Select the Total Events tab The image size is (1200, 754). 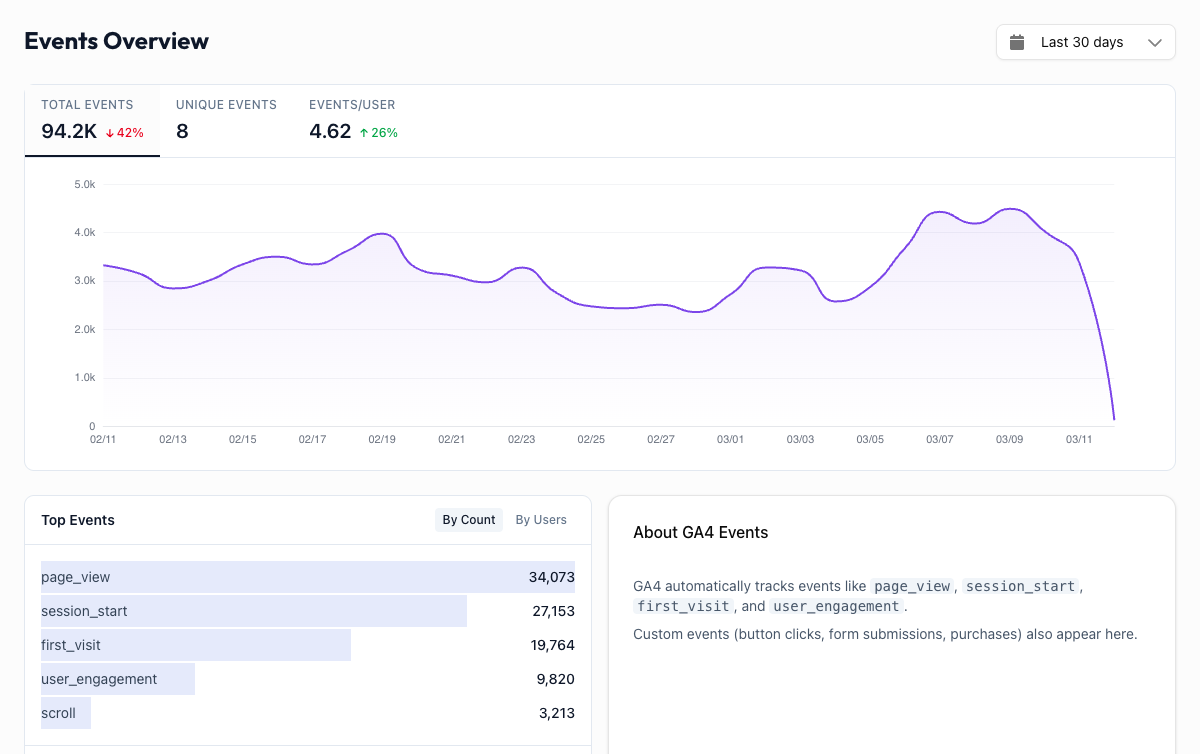(92, 120)
